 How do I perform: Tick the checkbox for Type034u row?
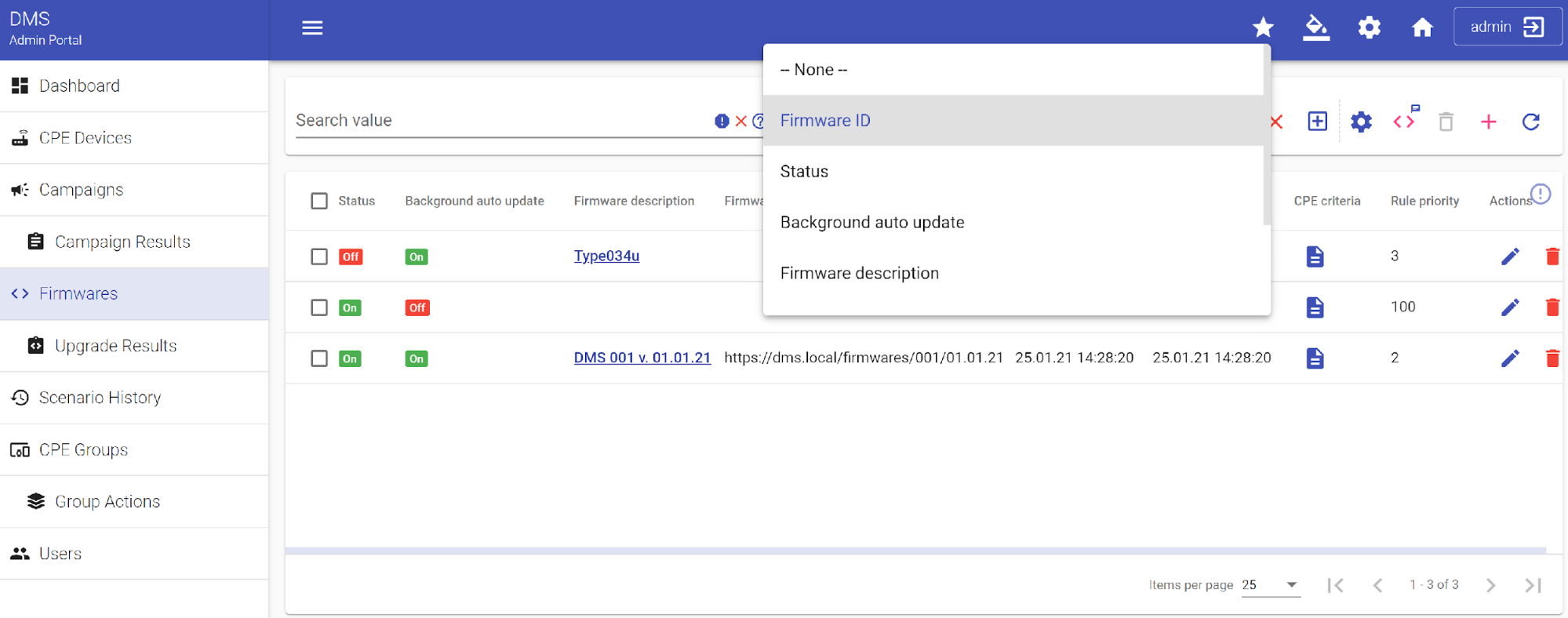coord(319,256)
